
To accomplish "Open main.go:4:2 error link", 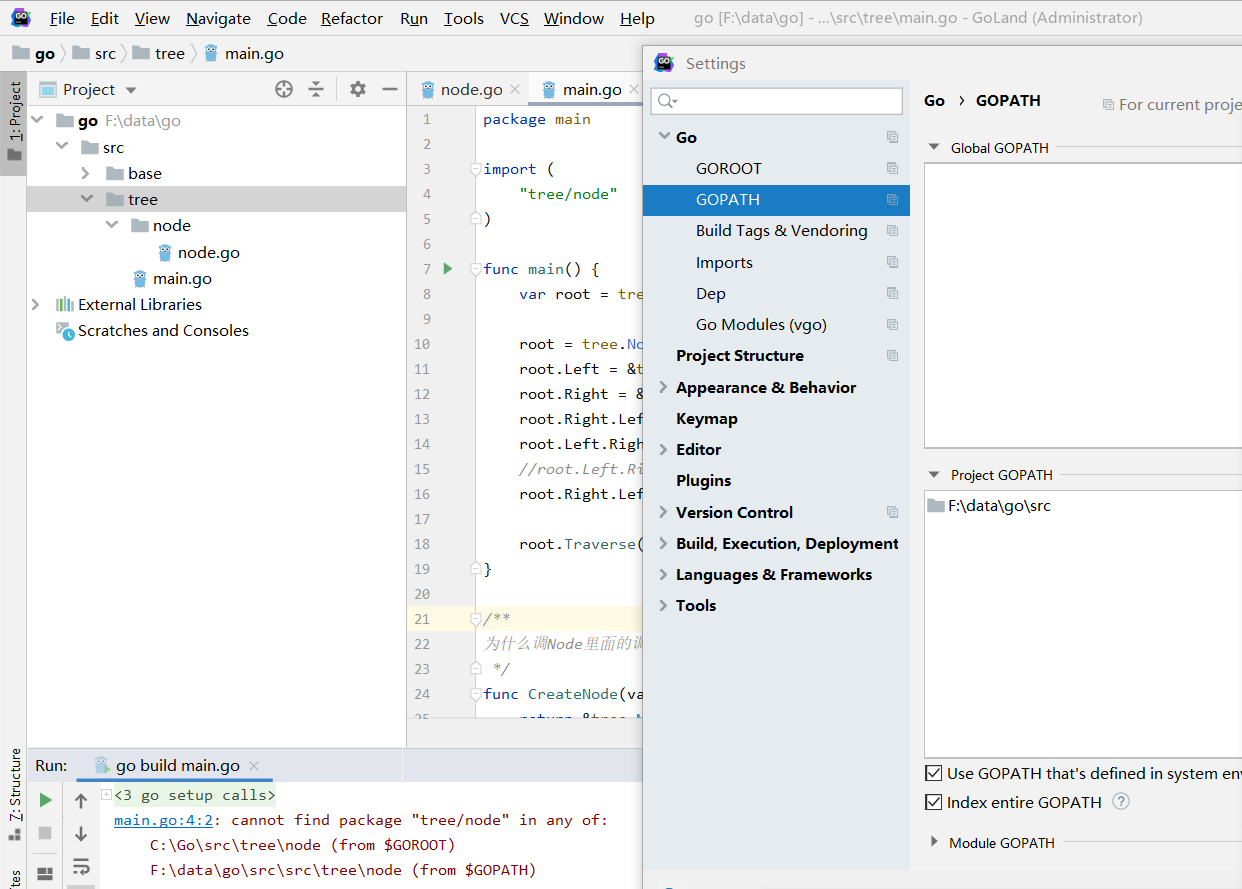I will (162, 820).
